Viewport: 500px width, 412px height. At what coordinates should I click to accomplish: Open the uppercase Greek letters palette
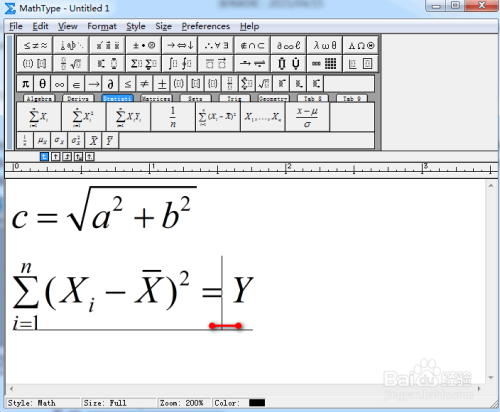point(361,45)
